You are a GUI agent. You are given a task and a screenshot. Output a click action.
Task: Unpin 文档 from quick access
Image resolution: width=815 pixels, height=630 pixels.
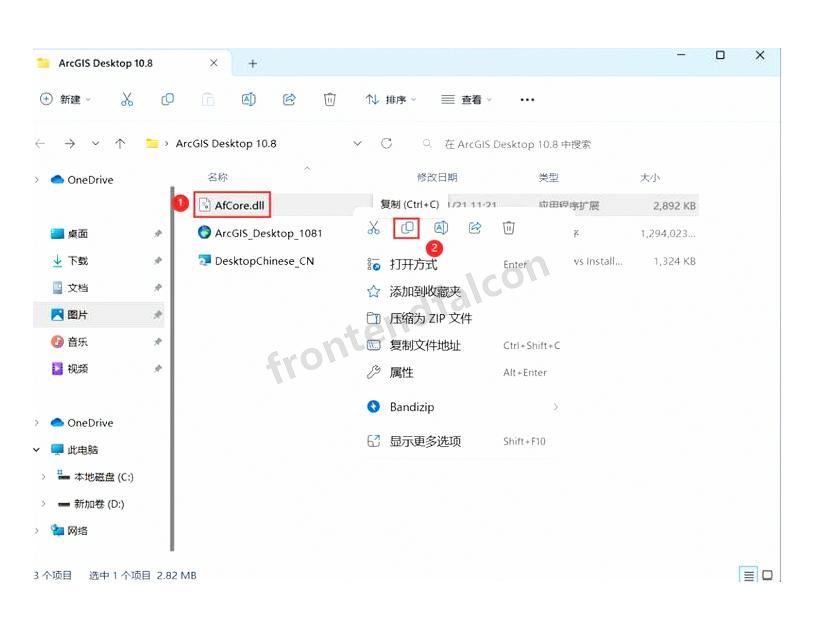point(157,288)
